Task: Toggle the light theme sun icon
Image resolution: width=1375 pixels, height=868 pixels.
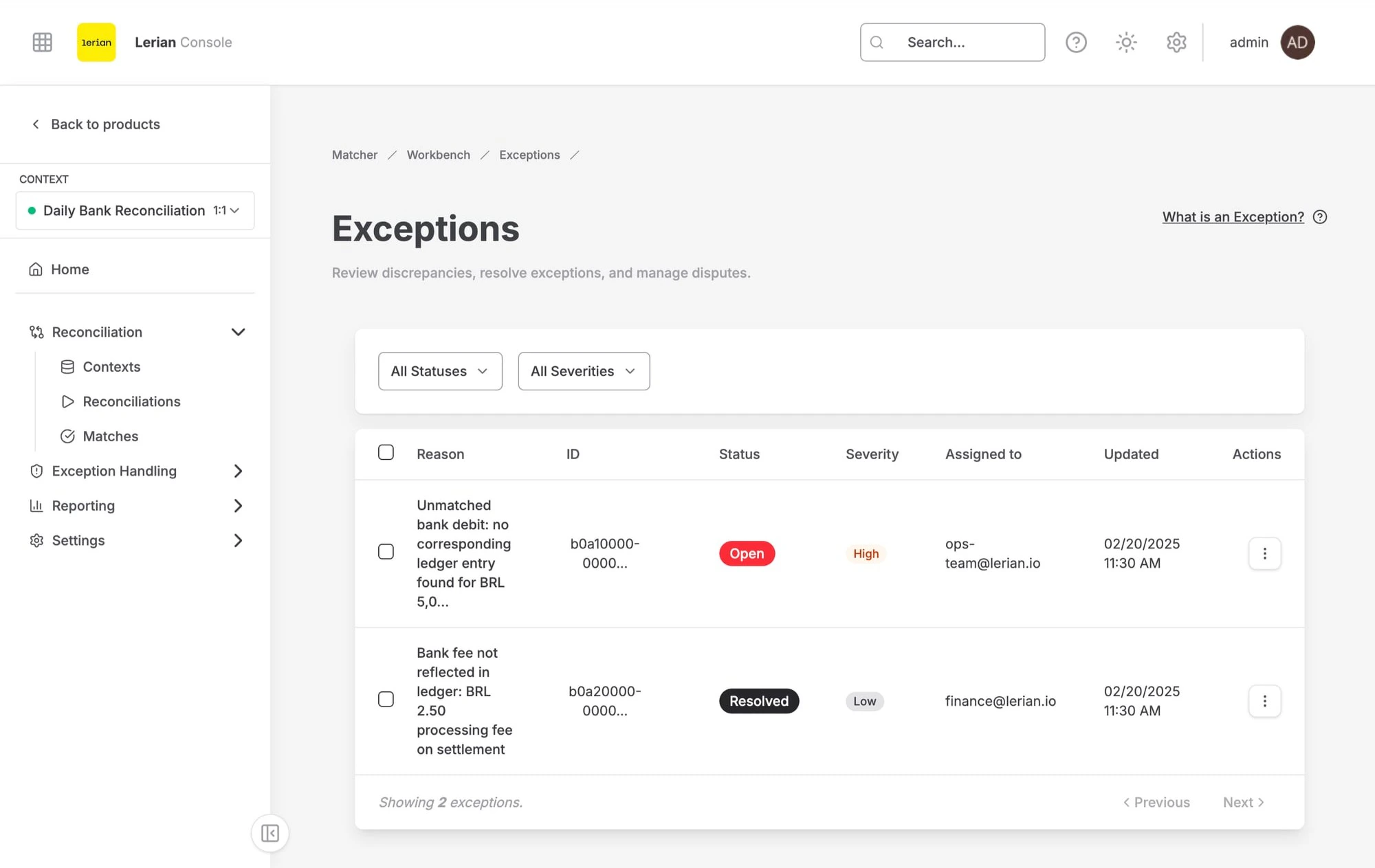Action: pyautogui.click(x=1126, y=43)
